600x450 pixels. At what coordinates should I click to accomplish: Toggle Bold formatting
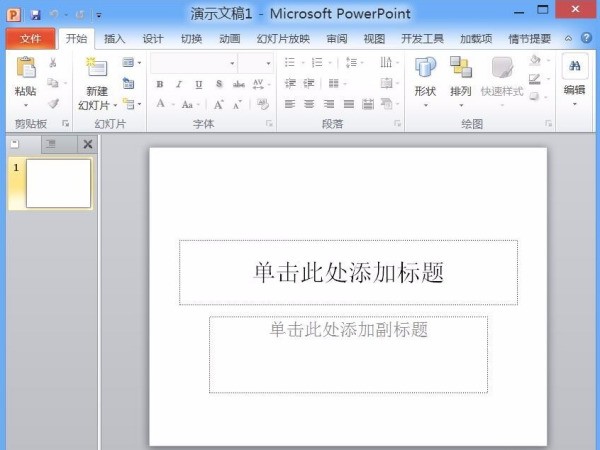click(x=160, y=84)
